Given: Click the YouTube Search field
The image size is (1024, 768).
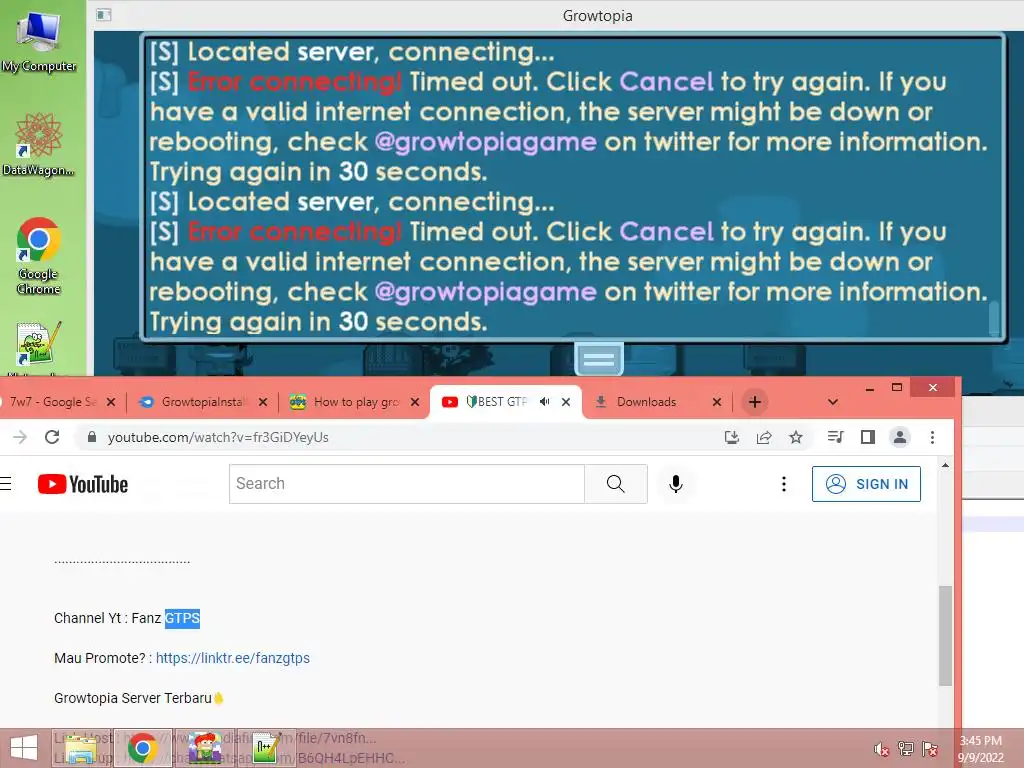Looking at the screenshot, I should pyautogui.click(x=407, y=484).
